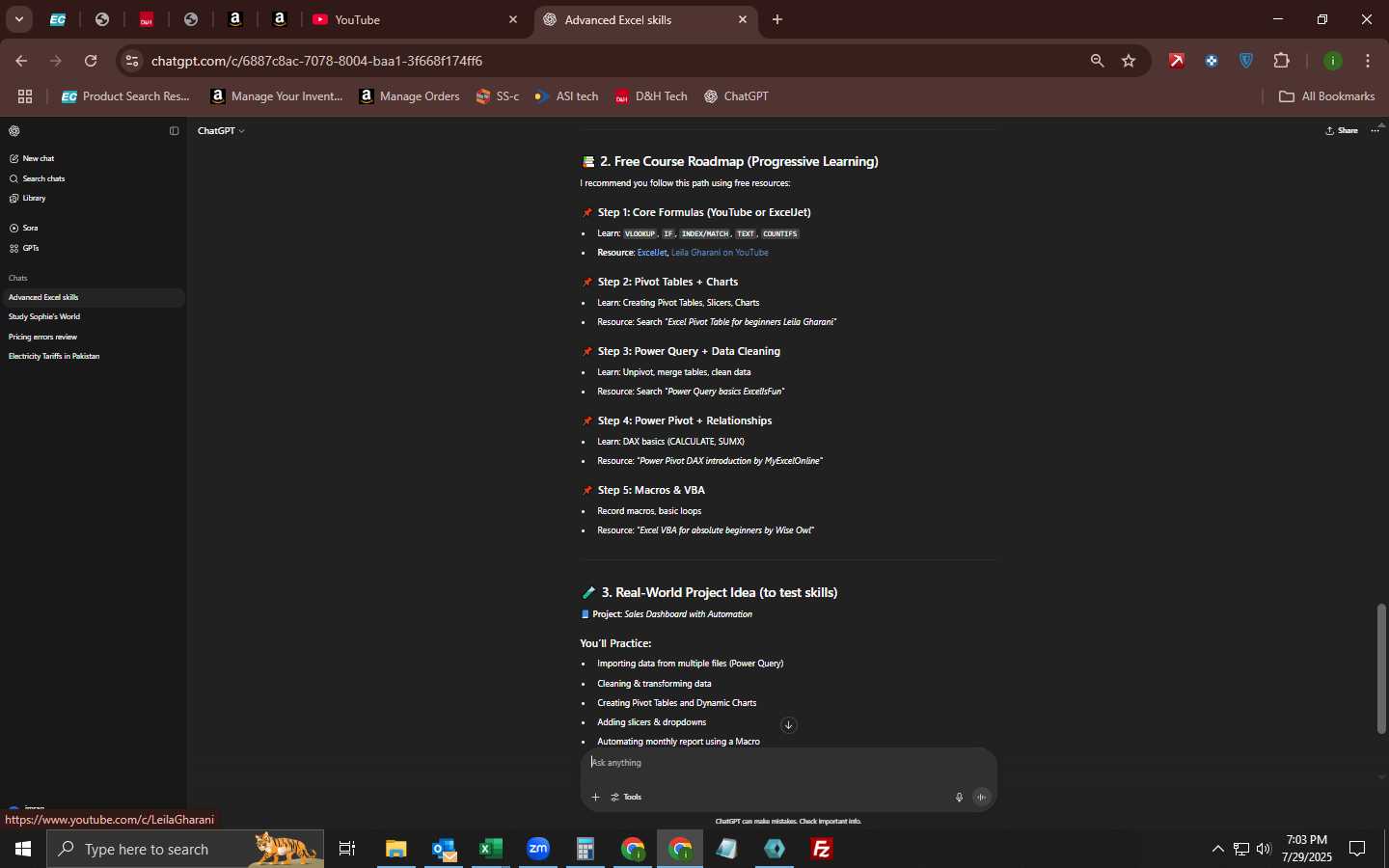The width and height of the screenshot is (1389, 868).
Task: Open Windows Start menu
Action: click(x=23, y=849)
